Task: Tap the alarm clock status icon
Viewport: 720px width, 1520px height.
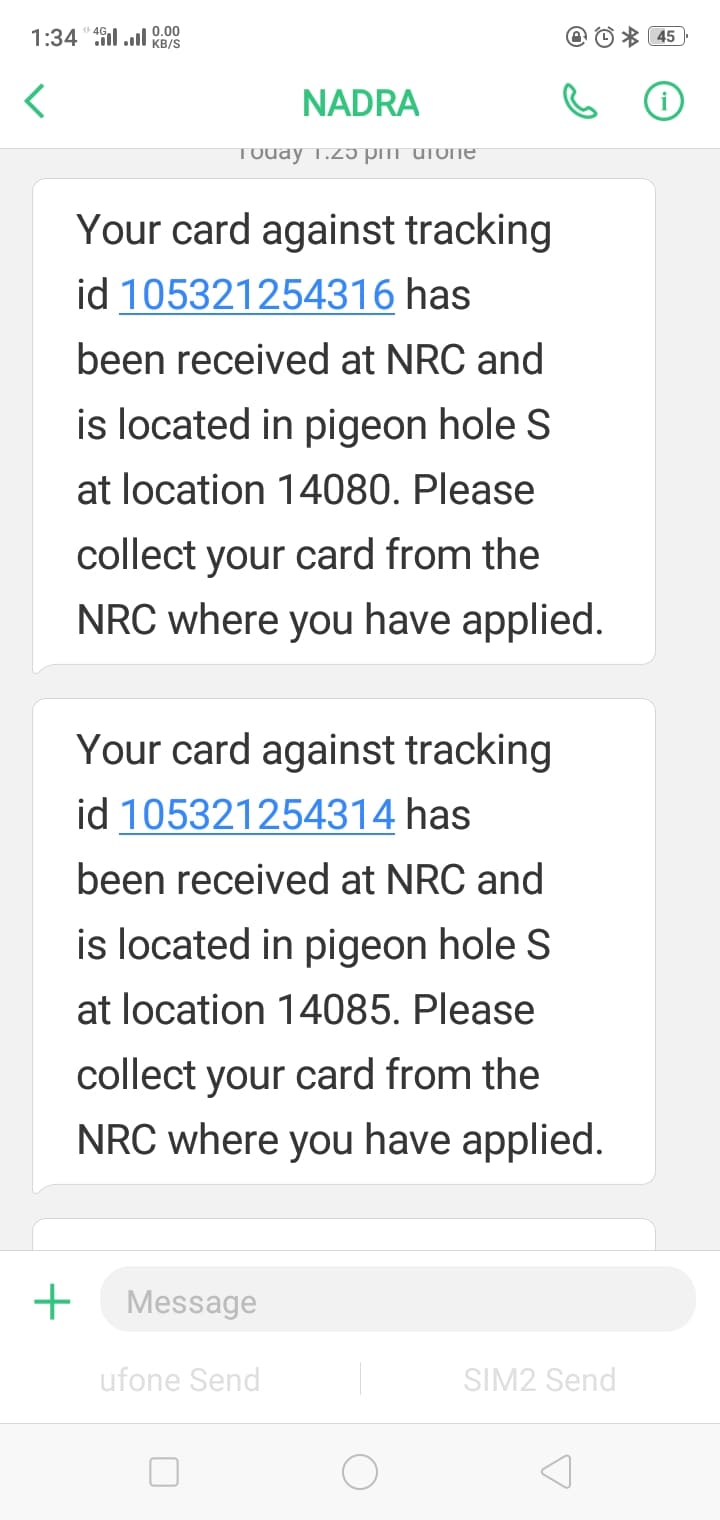Action: click(604, 37)
